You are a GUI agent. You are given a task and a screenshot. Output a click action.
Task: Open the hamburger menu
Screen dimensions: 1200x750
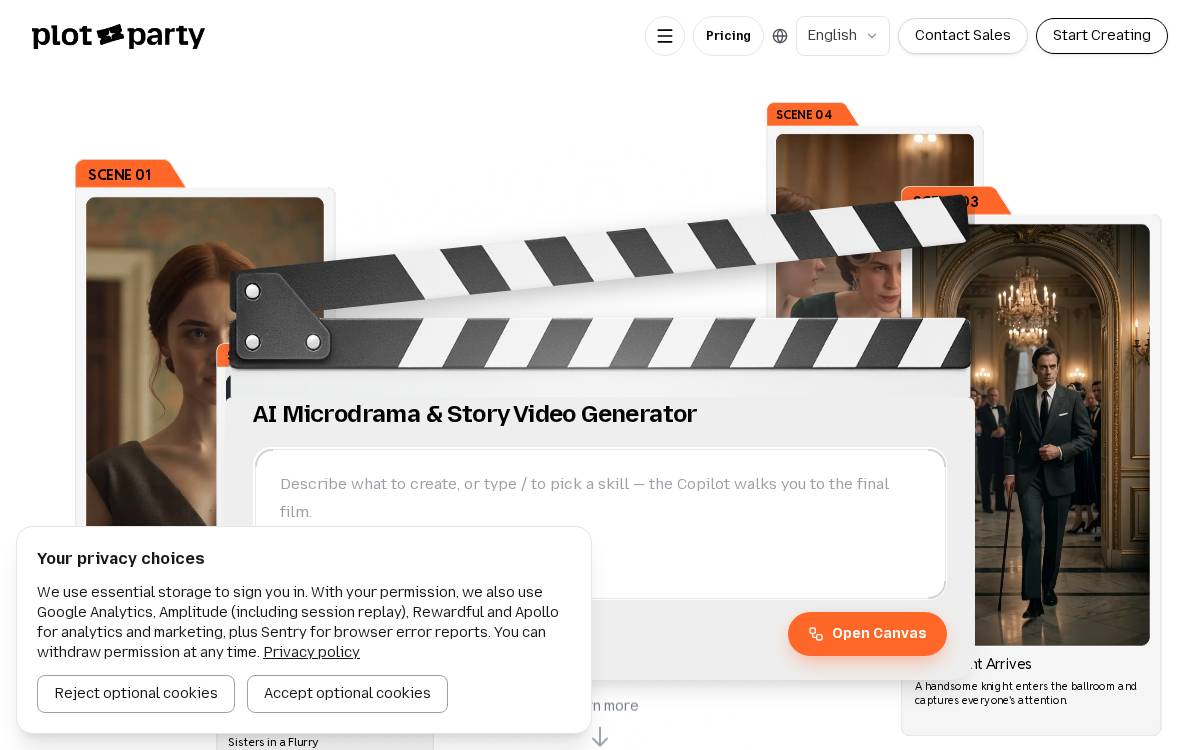click(665, 36)
